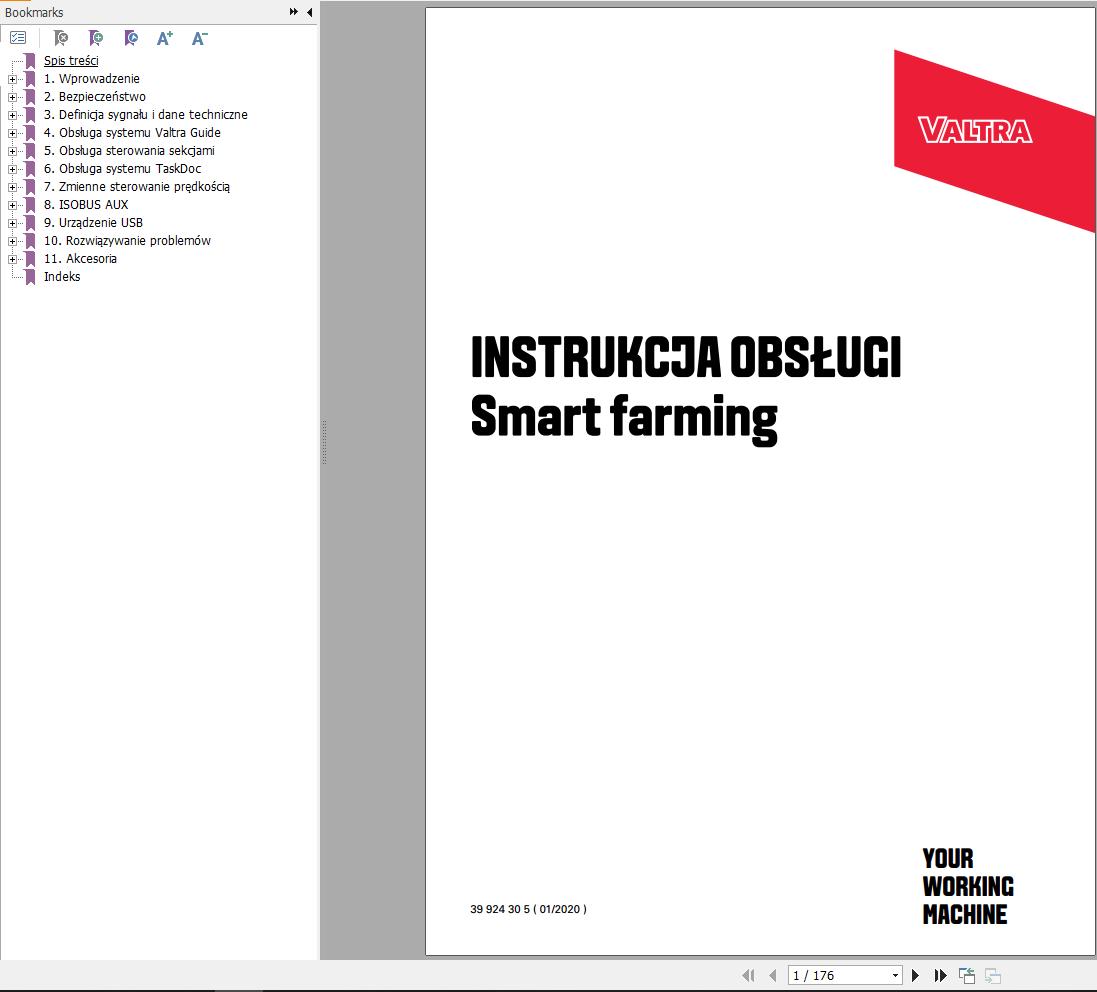The image size is (1097, 992).
Task: Go to the first page
Action: coord(748,975)
